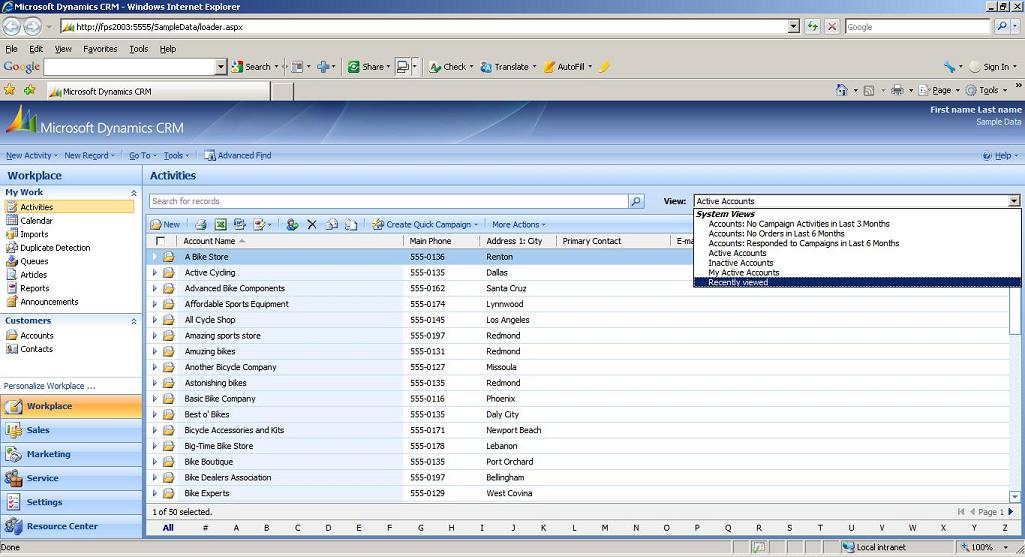Open Calendar in the Workplace sidebar
The height and width of the screenshot is (557, 1025).
coord(36,220)
